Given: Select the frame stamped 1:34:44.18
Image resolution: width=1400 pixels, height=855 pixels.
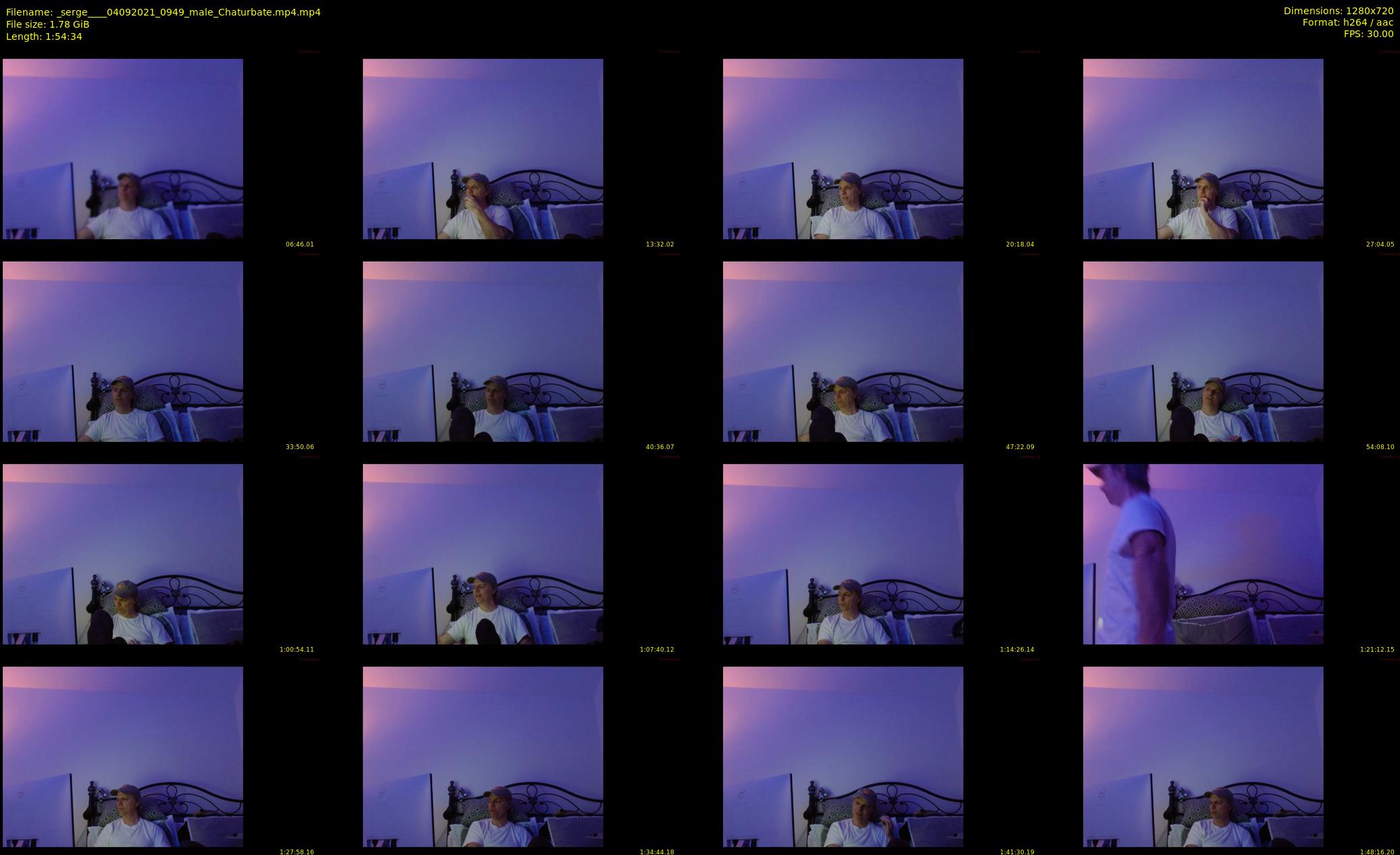Looking at the screenshot, I should (482, 756).
